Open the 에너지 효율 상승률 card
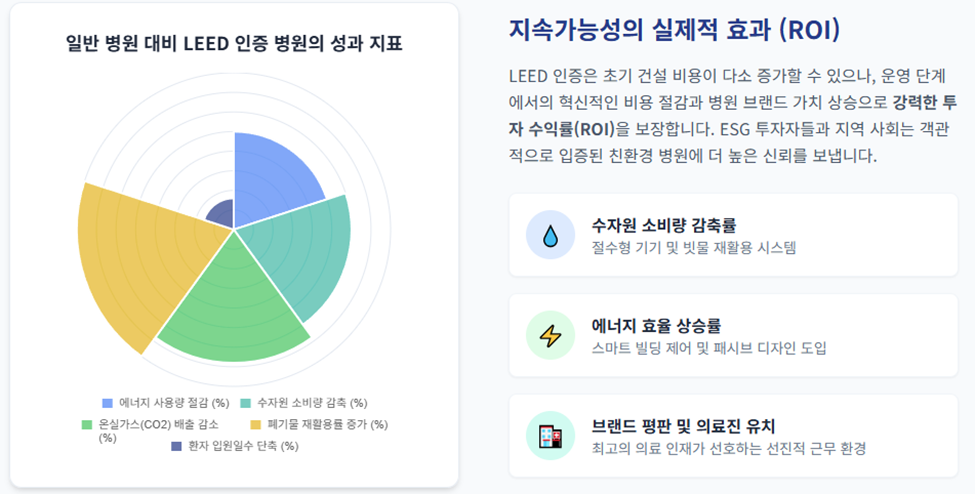Viewport: 975px width, 494px height. click(733, 336)
